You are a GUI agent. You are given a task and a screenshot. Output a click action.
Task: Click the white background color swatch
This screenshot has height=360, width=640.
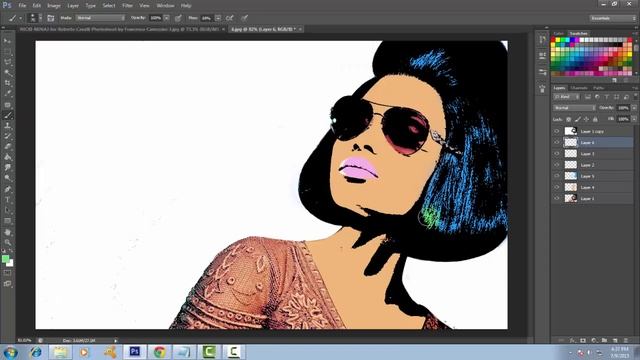10,264
